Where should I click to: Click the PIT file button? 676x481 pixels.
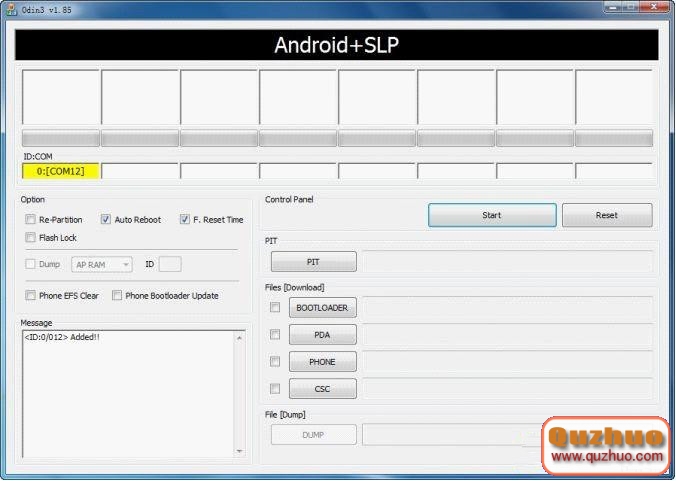pyautogui.click(x=313, y=262)
